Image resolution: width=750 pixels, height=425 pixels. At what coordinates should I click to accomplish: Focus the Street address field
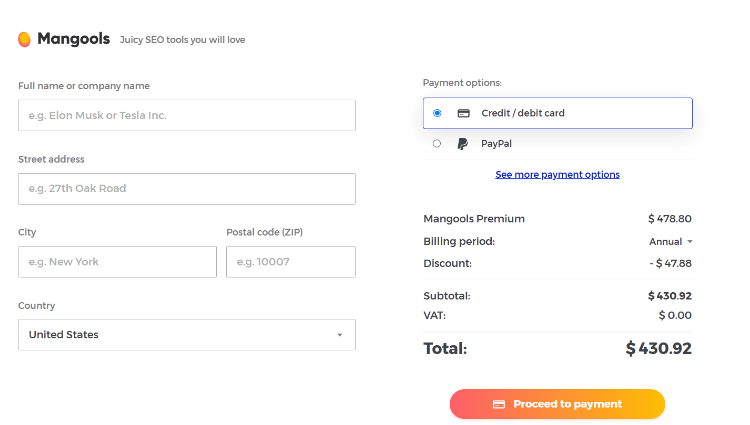click(x=187, y=189)
